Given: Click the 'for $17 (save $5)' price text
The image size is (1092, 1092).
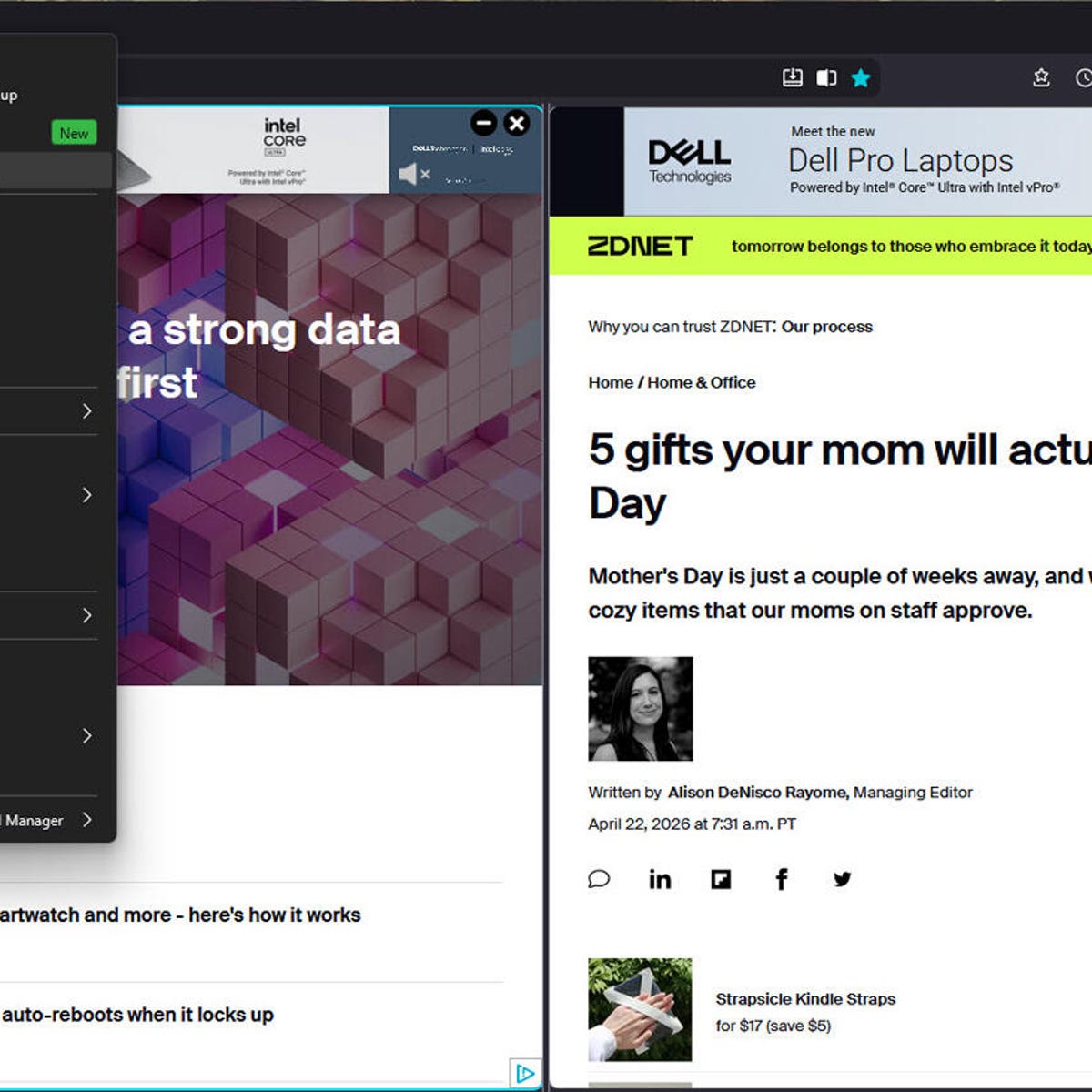Looking at the screenshot, I should click(x=773, y=1026).
